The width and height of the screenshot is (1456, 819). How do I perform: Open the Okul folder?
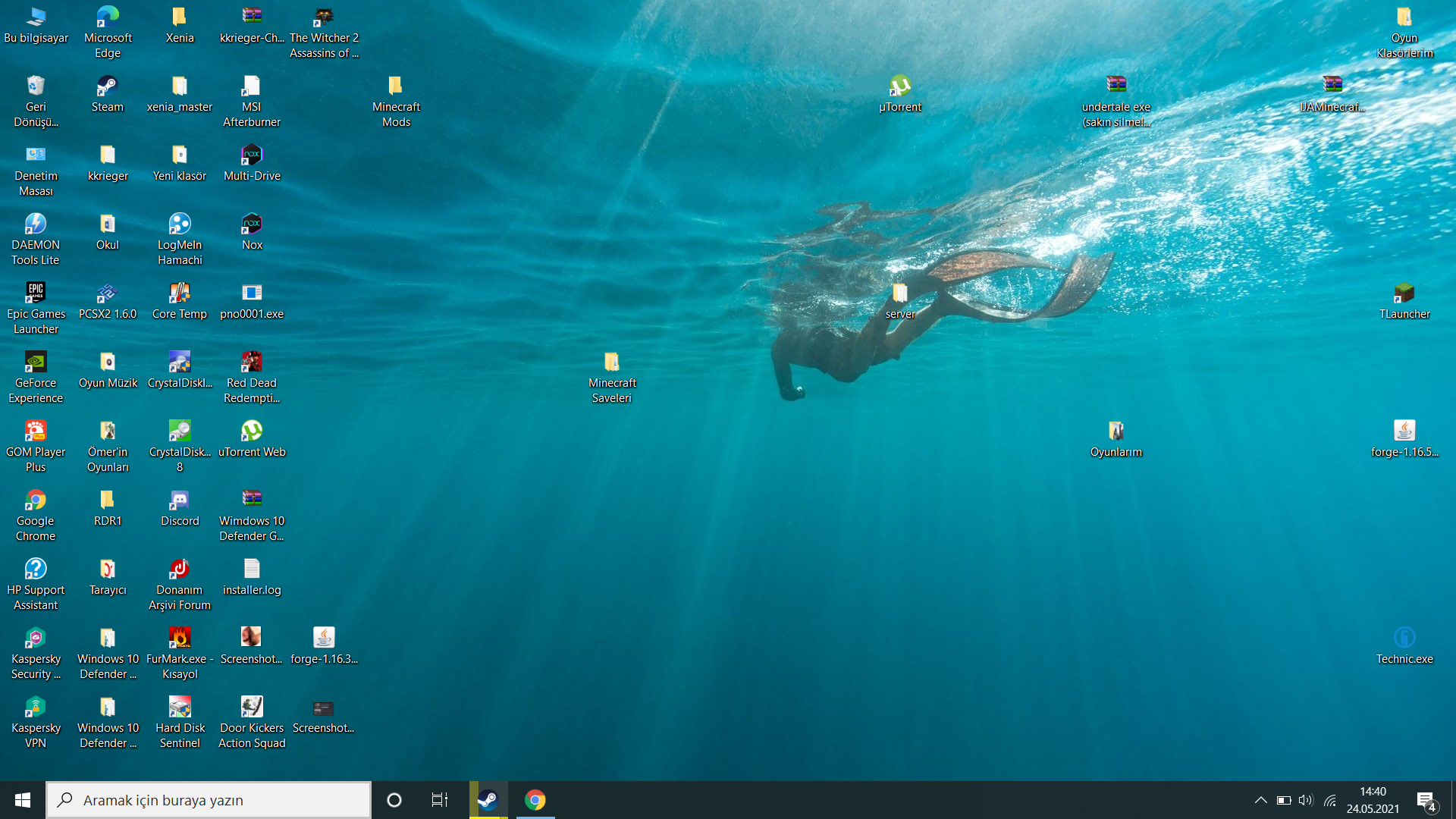(108, 232)
